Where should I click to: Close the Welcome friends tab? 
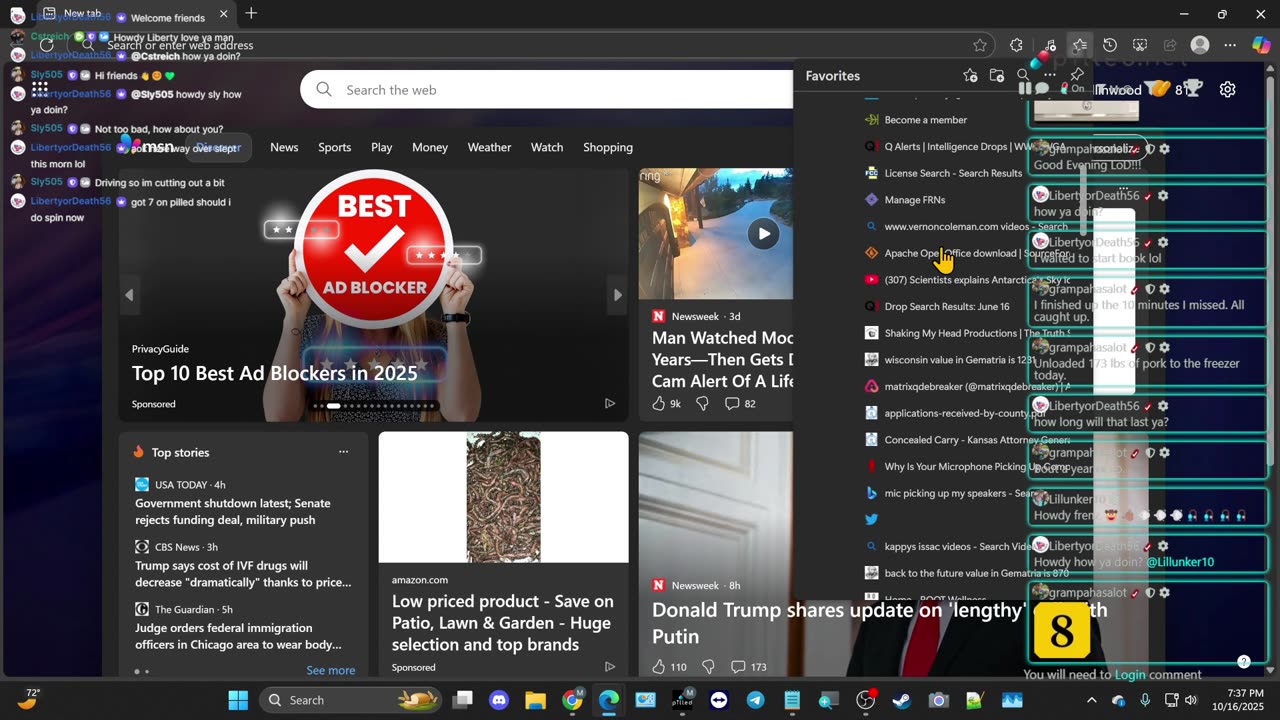(x=223, y=15)
